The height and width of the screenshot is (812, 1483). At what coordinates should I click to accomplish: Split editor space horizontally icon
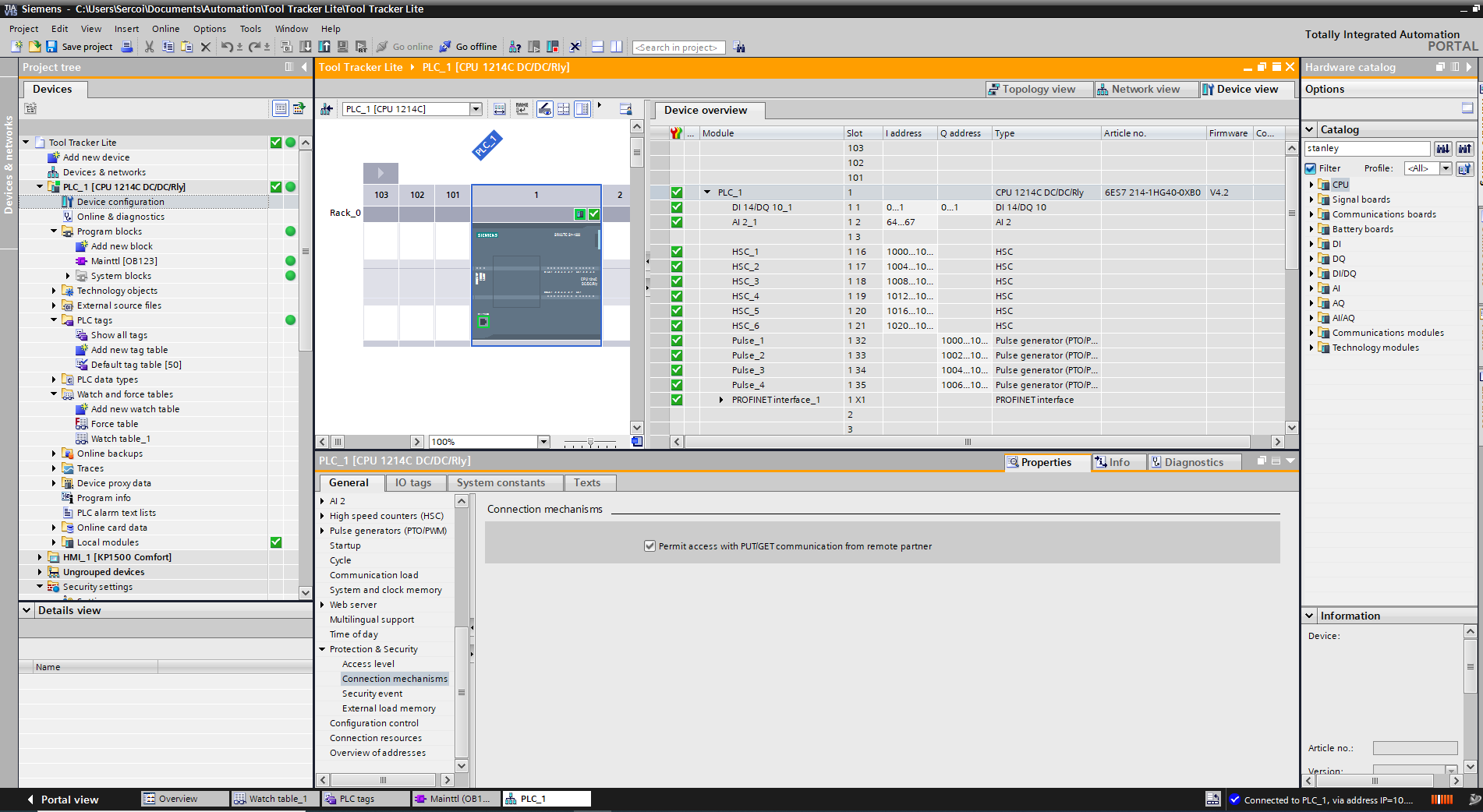click(598, 47)
